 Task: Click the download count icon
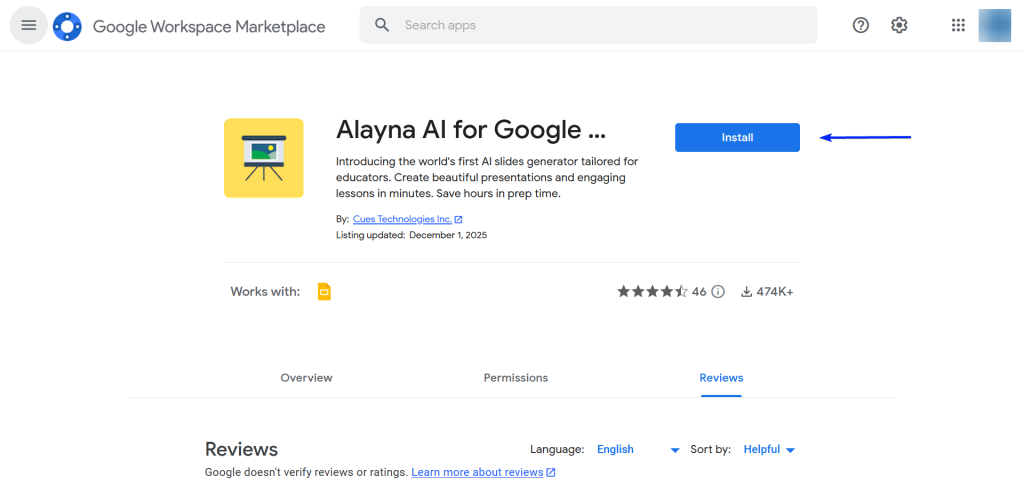pos(746,292)
